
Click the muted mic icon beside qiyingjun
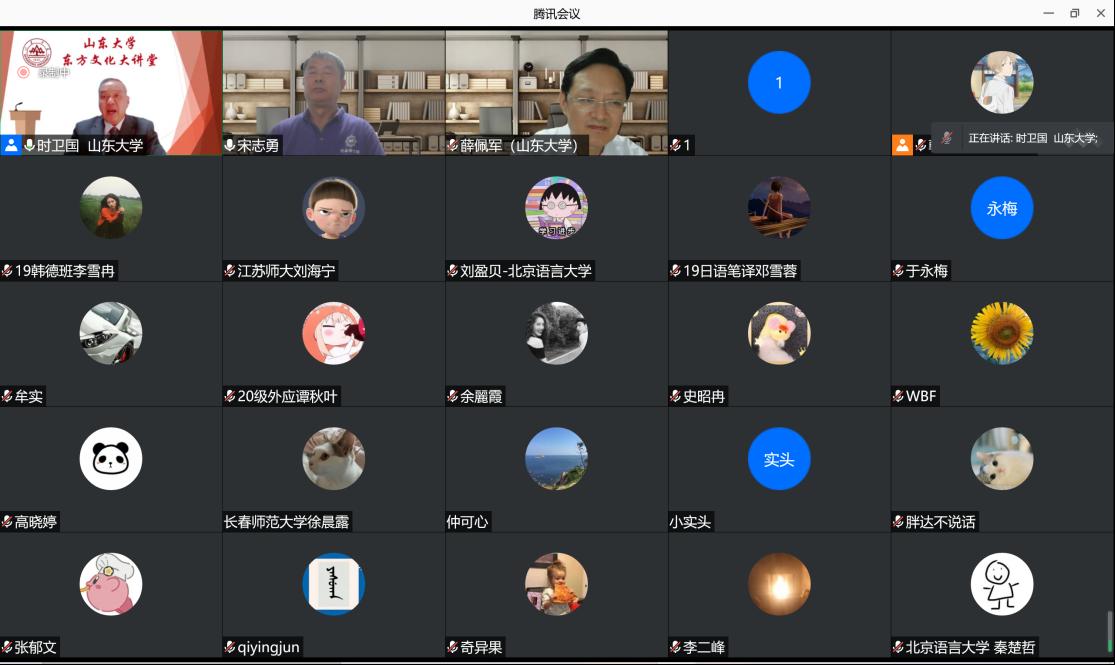click(230, 648)
